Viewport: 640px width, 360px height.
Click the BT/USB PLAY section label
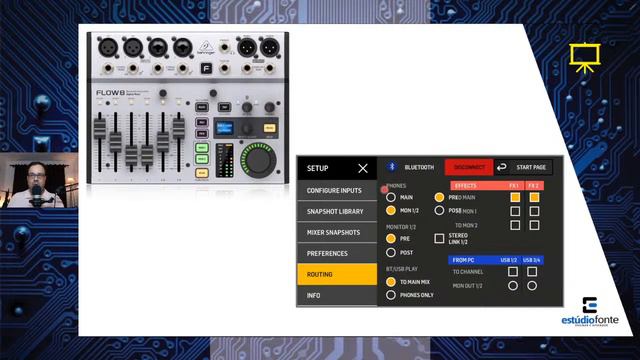coord(402,269)
